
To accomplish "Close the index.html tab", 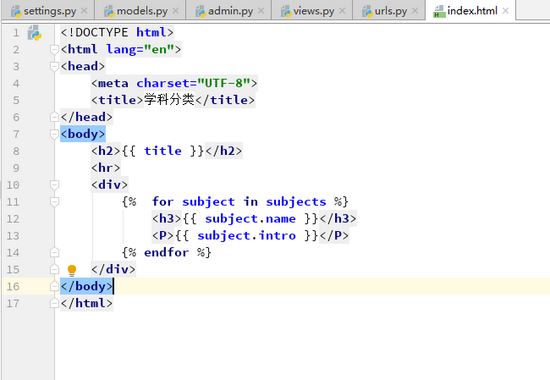I will pos(505,11).
